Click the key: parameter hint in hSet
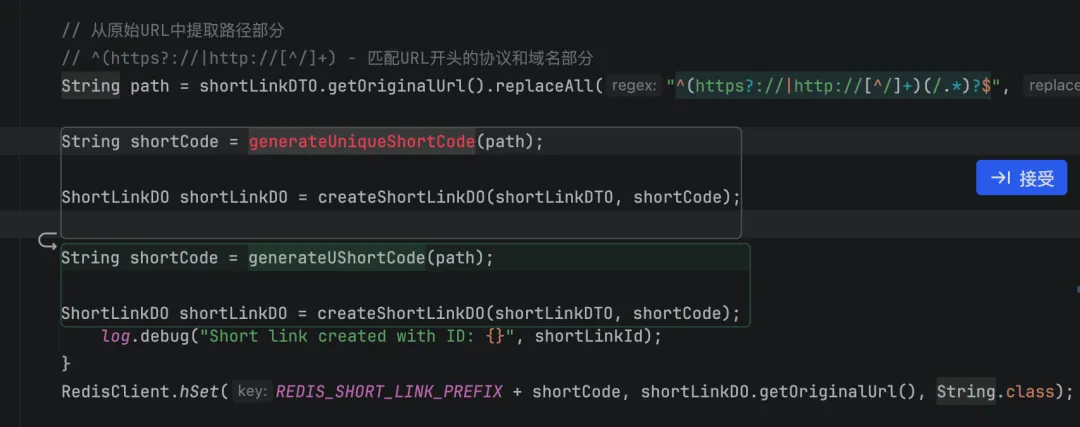The image size is (1080, 427). (x=252, y=392)
